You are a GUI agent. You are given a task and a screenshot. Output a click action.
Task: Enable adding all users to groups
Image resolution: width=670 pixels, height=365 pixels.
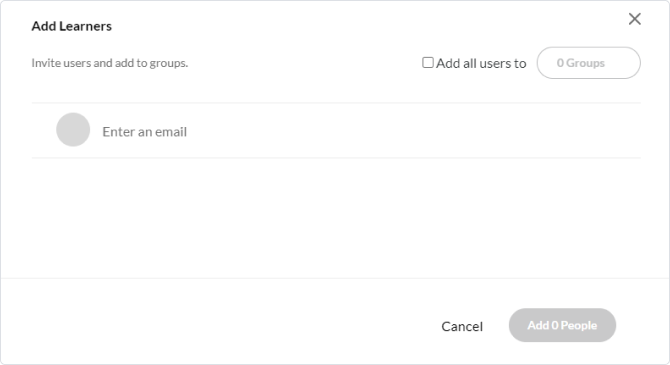tap(428, 62)
